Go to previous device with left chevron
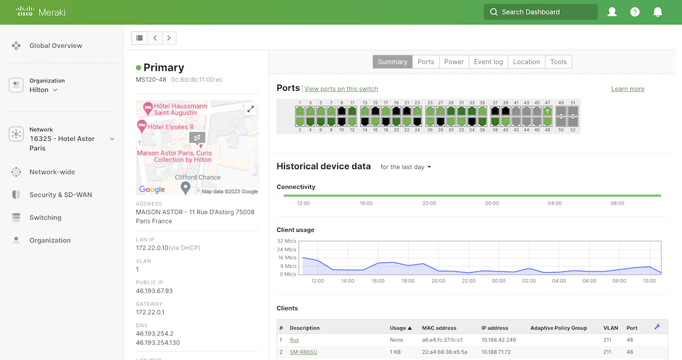682x360 pixels. pos(155,38)
